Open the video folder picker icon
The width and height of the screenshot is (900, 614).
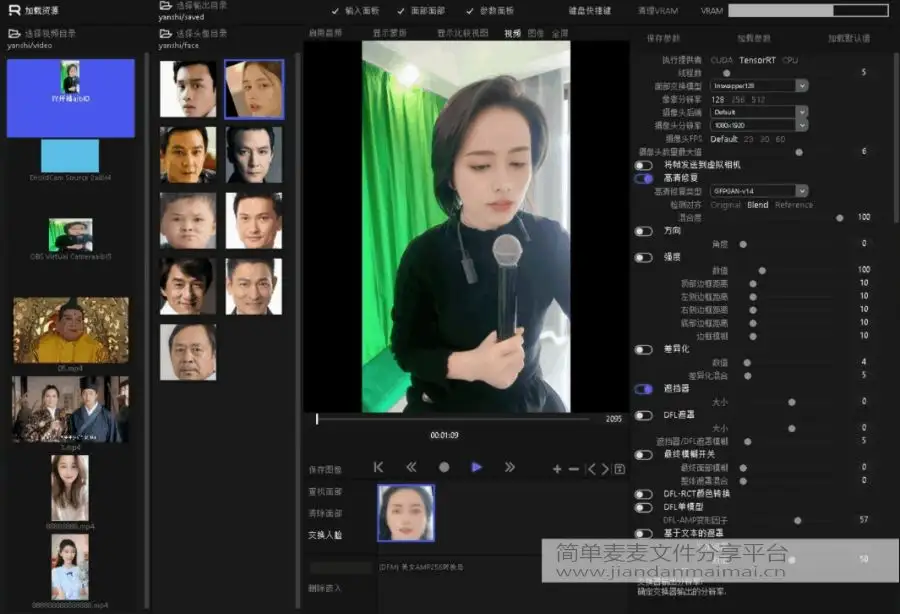14,34
